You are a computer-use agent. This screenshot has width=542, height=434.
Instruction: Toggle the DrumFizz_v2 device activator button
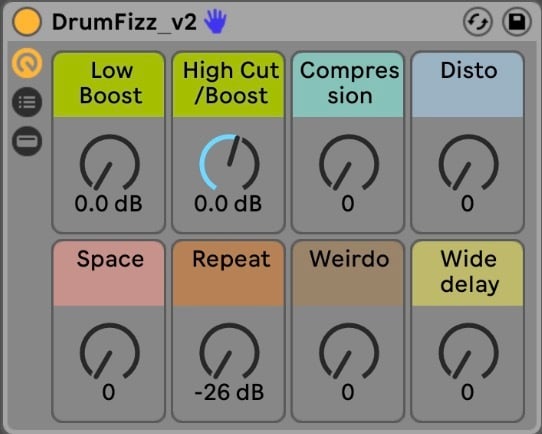[27, 21]
